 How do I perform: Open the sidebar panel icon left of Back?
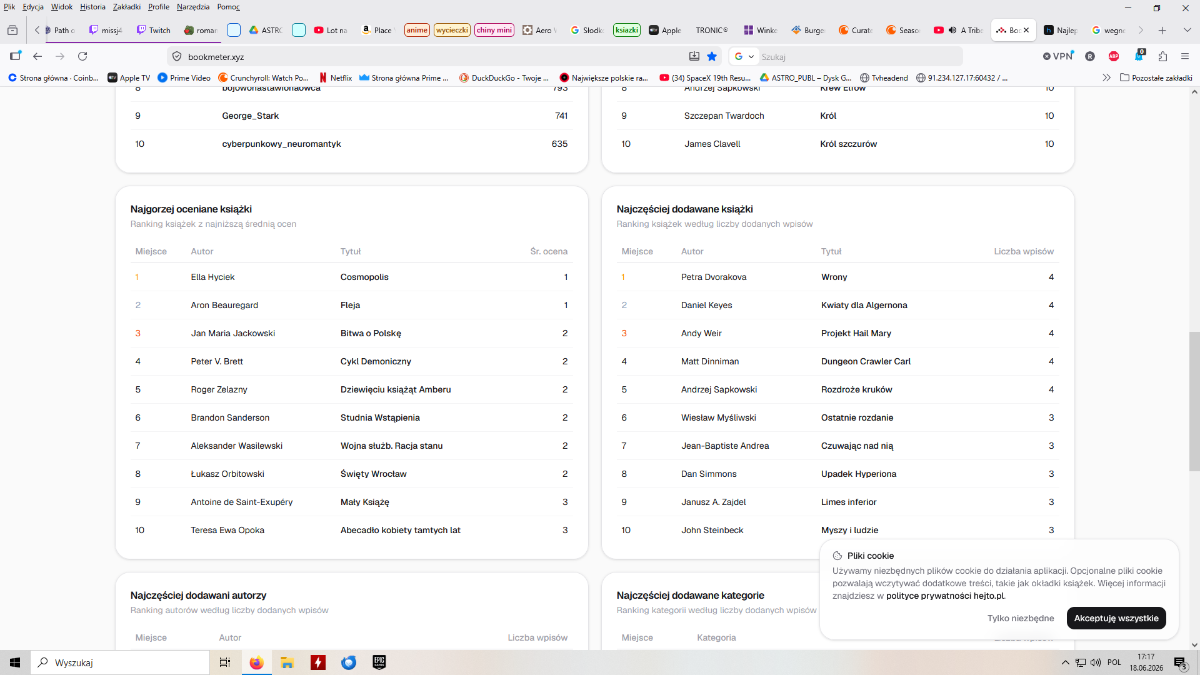15,56
